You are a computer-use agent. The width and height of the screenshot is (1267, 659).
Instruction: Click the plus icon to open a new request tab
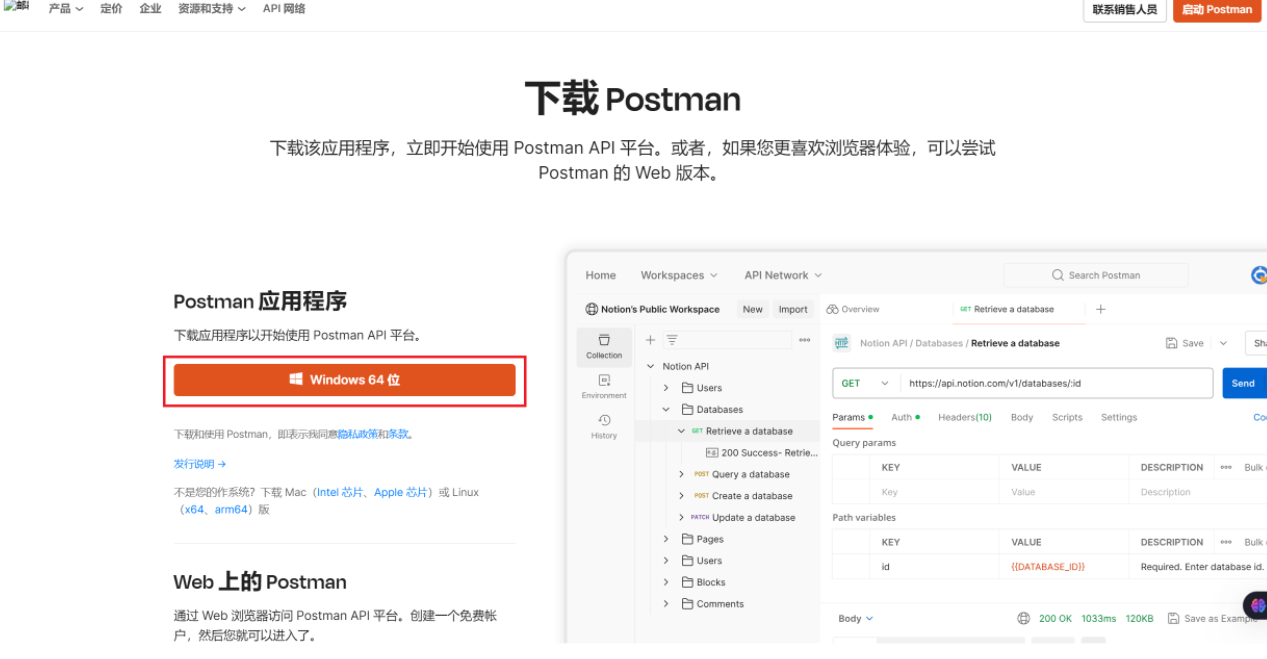click(1101, 309)
